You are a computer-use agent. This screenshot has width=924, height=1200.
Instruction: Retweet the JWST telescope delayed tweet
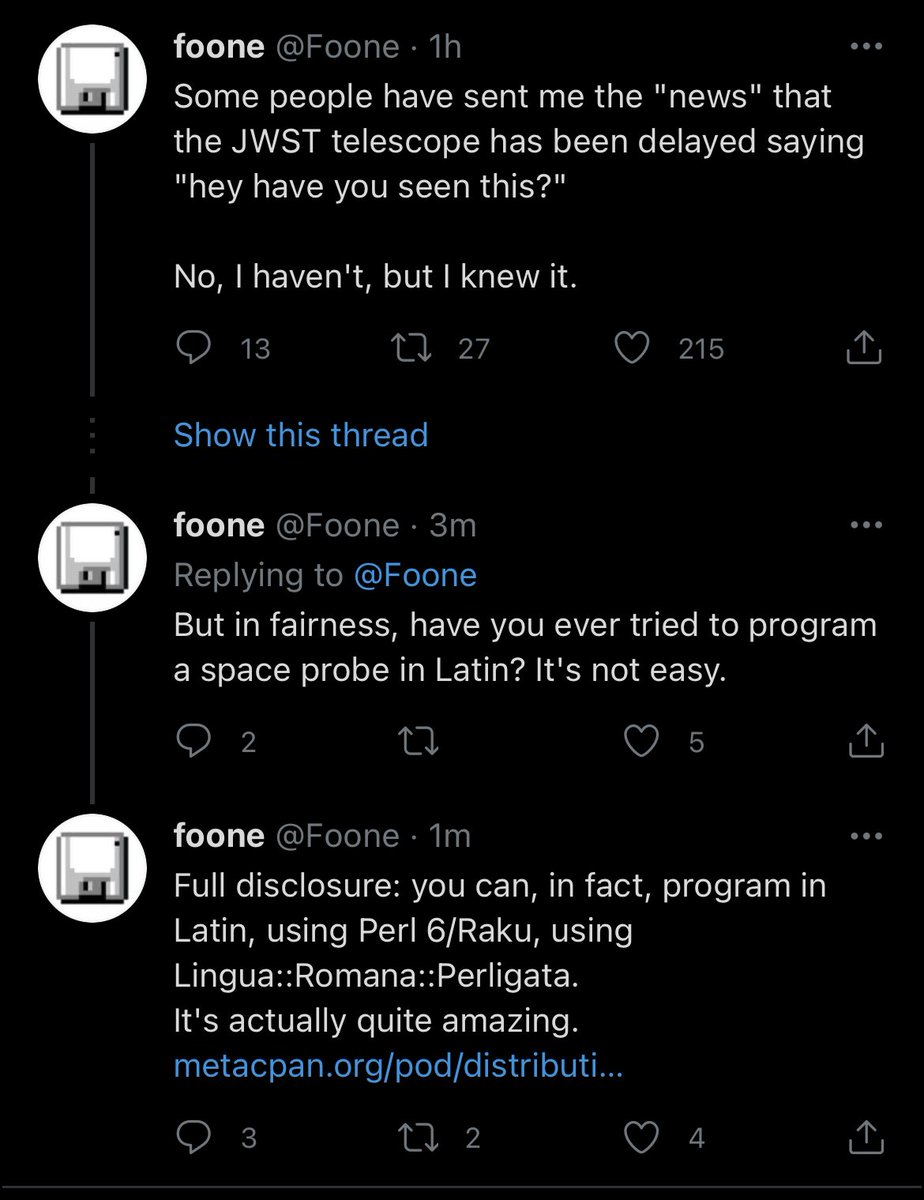click(413, 348)
